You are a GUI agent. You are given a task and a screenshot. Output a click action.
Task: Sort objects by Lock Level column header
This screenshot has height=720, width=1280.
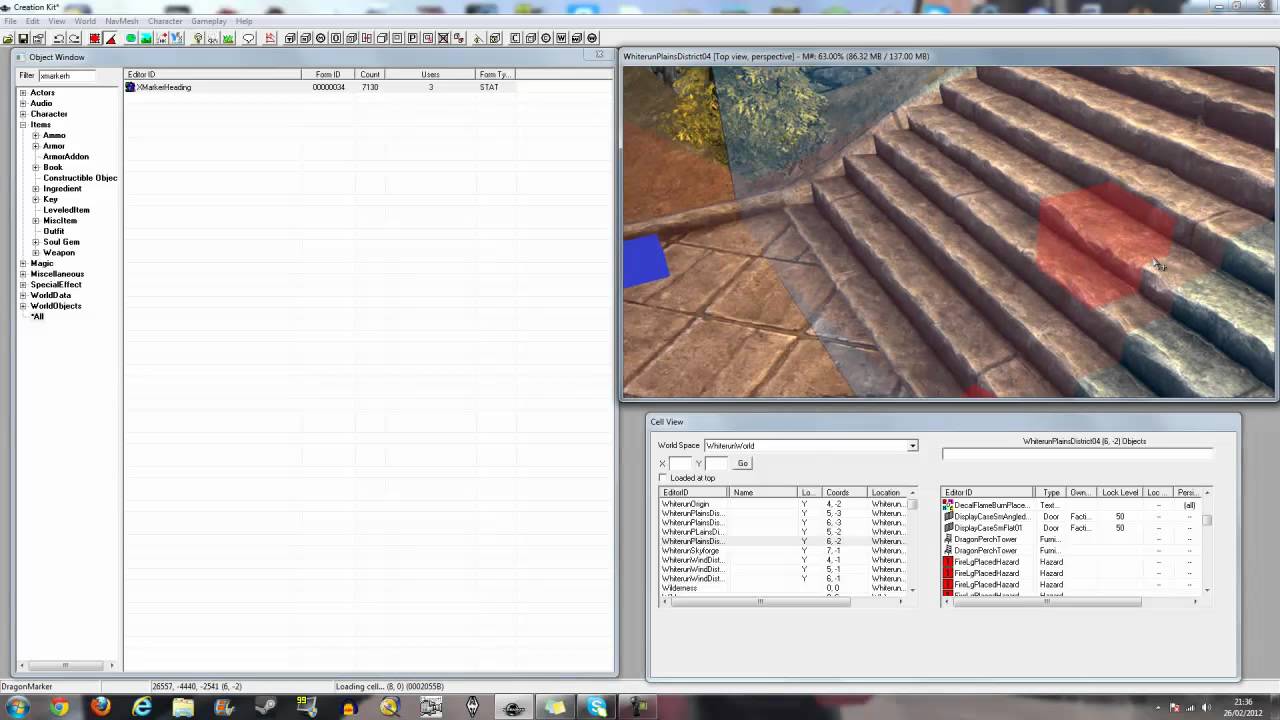pyautogui.click(x=1120, y=493)
